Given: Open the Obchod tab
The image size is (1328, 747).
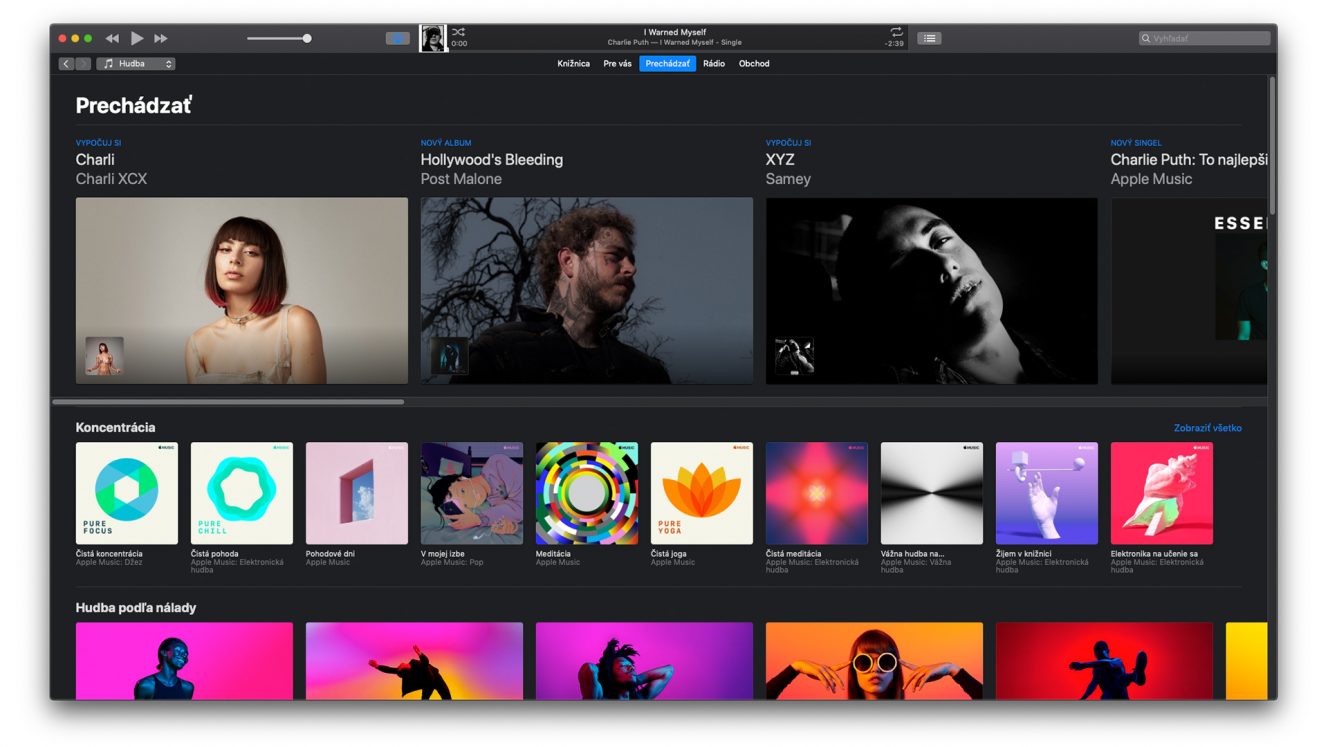Looking at the screenshot, I should [754, 64].
